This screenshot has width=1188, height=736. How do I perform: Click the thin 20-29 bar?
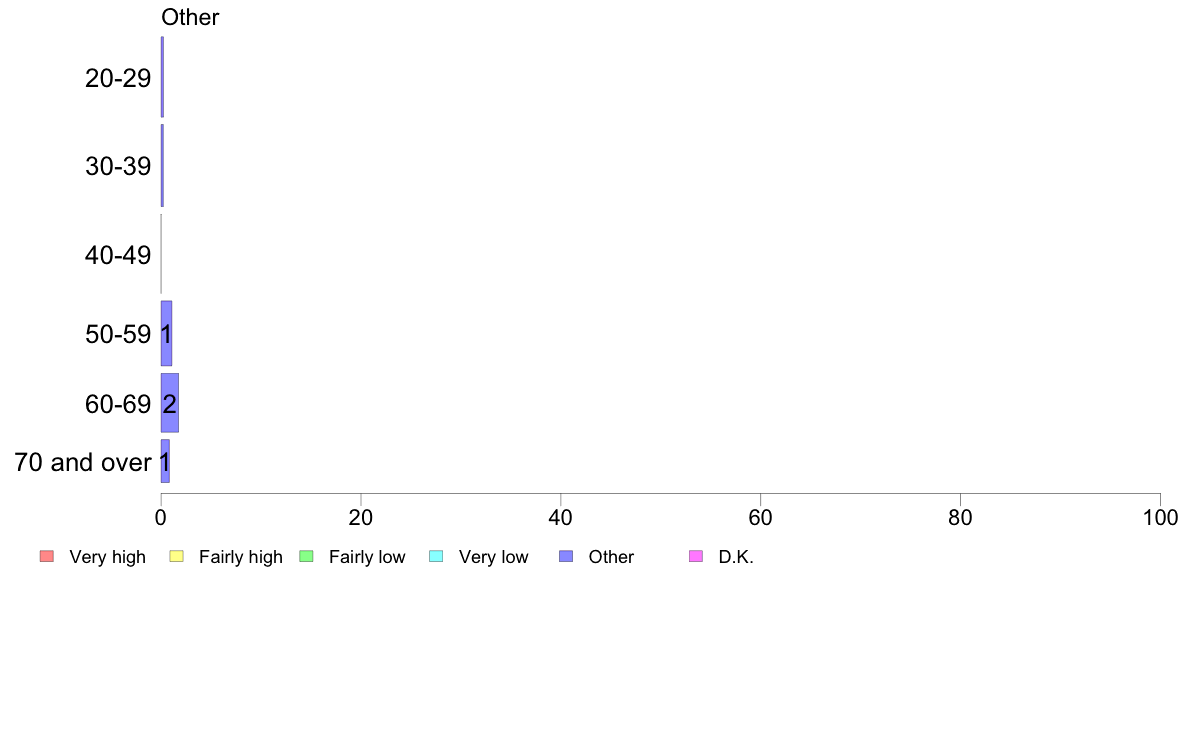tap(162, 77)
